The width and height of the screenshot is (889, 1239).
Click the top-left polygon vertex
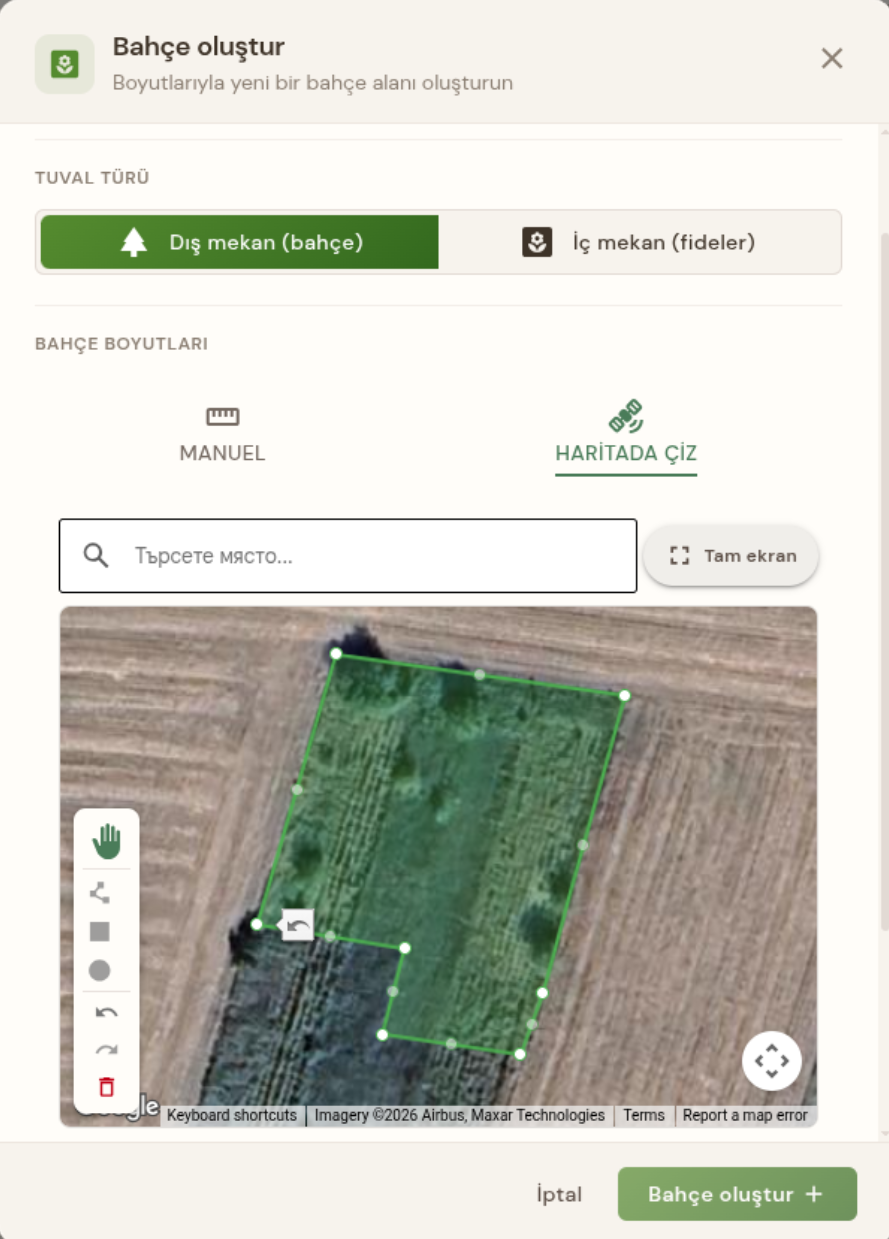click(336, 653)
